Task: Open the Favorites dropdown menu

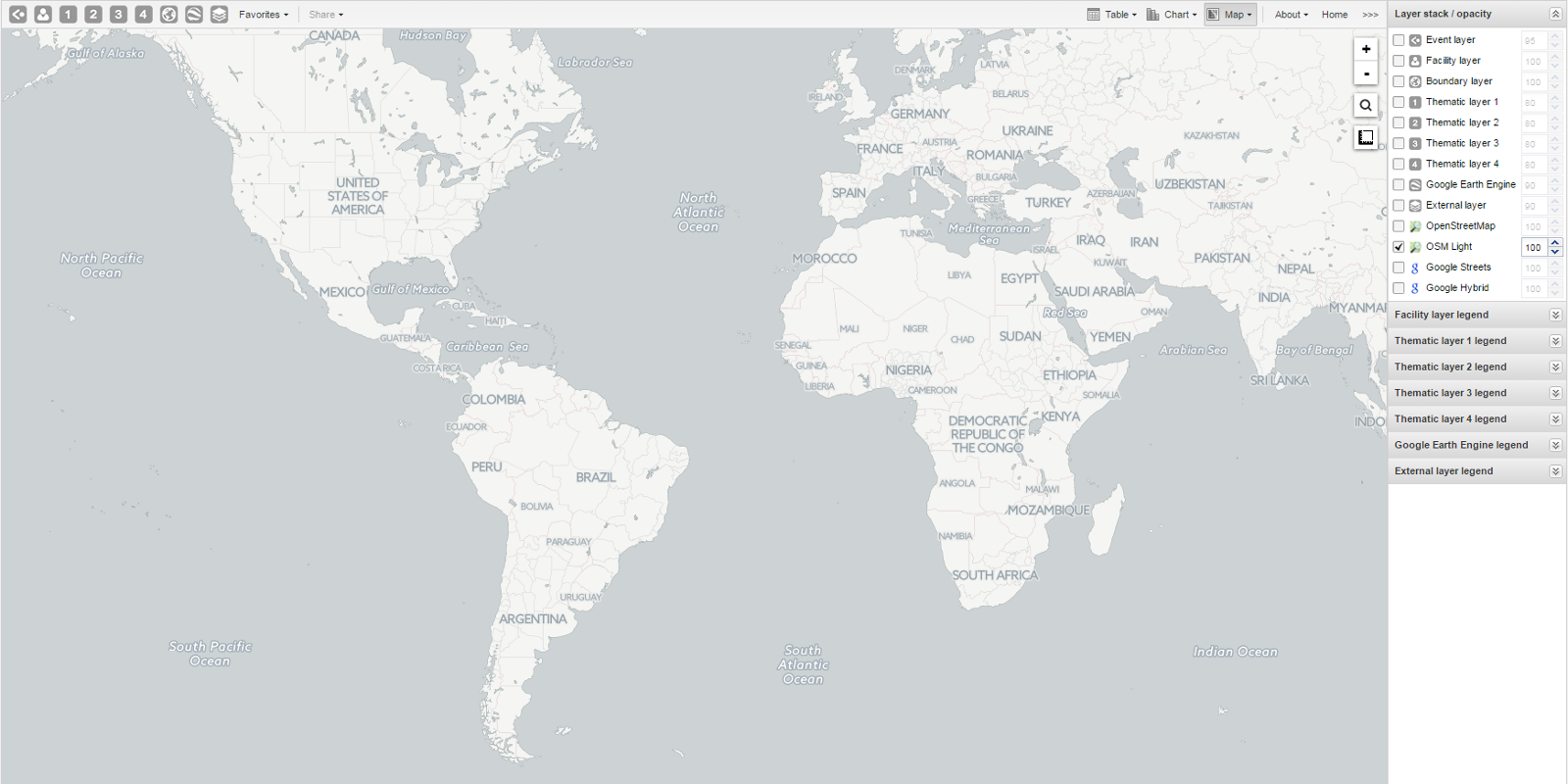Action: [263, 15]
